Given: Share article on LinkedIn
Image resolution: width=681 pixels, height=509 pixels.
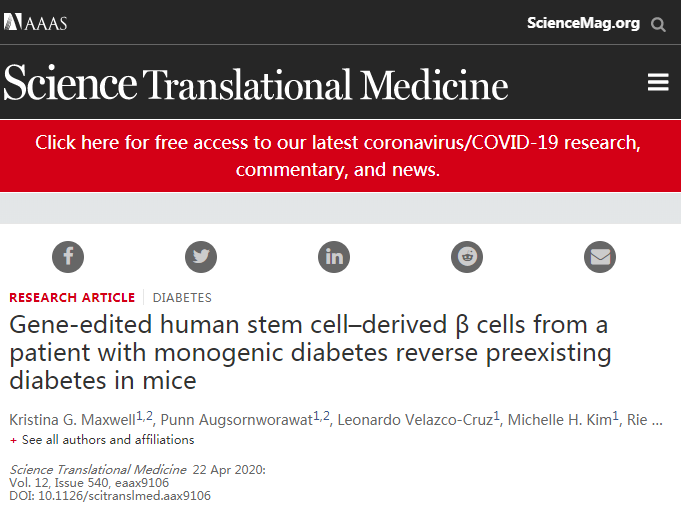Looking at the screenshot, I should point(334,257).
